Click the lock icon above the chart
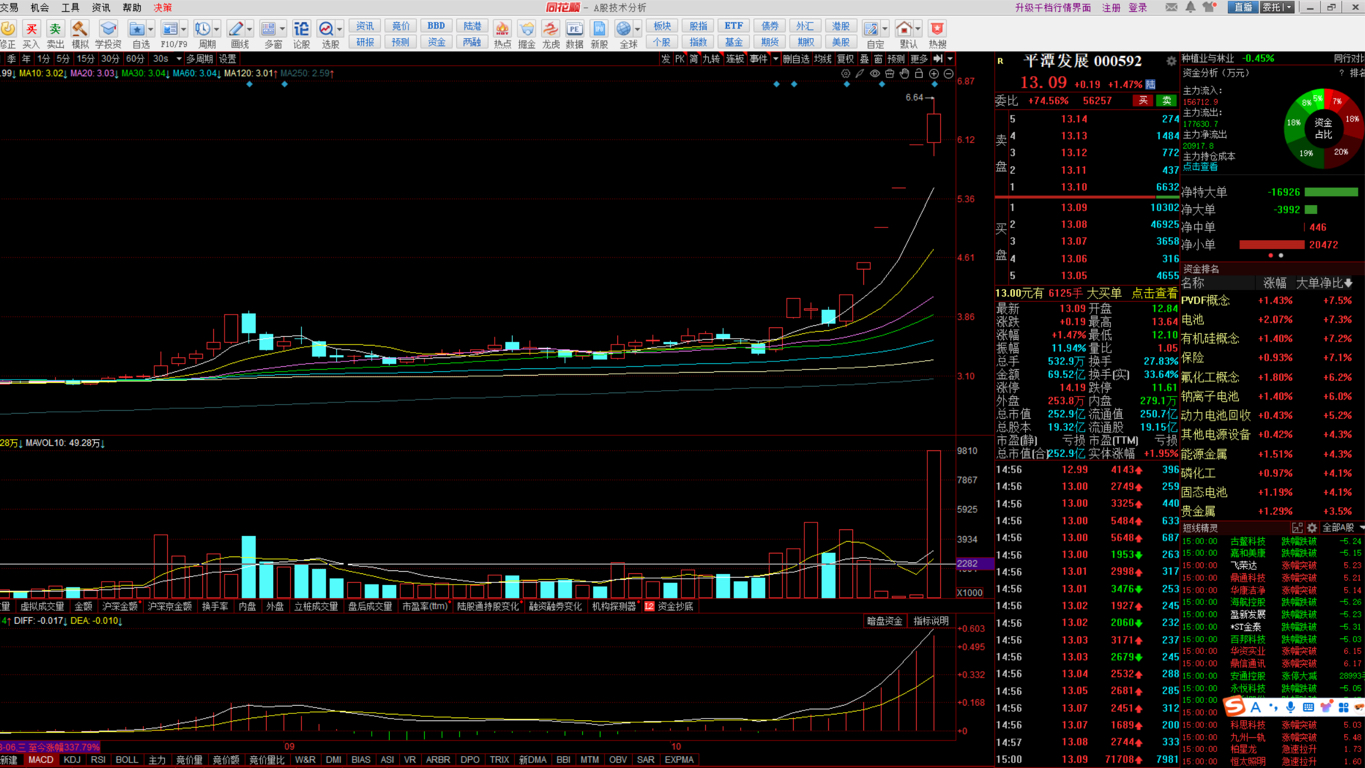The height and width of the screenshot is (768, 1365). [x=919, y=74]
